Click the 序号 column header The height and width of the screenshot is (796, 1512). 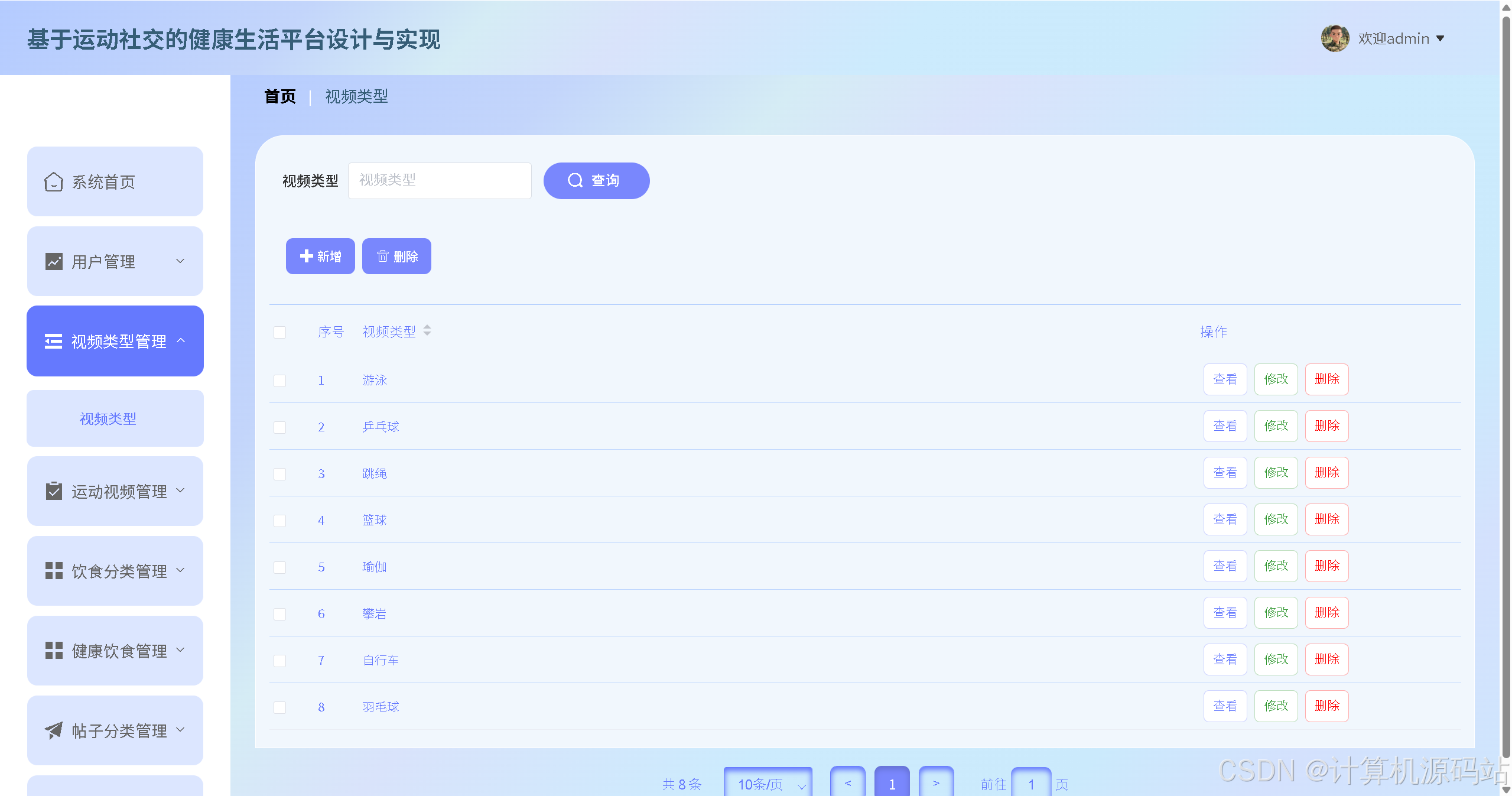(331, 332)
